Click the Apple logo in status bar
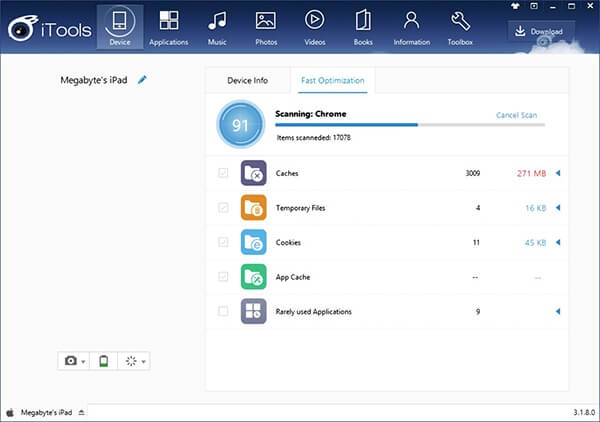Image resolution: width=600 pixels, height=422 pixels. [10, 412]
